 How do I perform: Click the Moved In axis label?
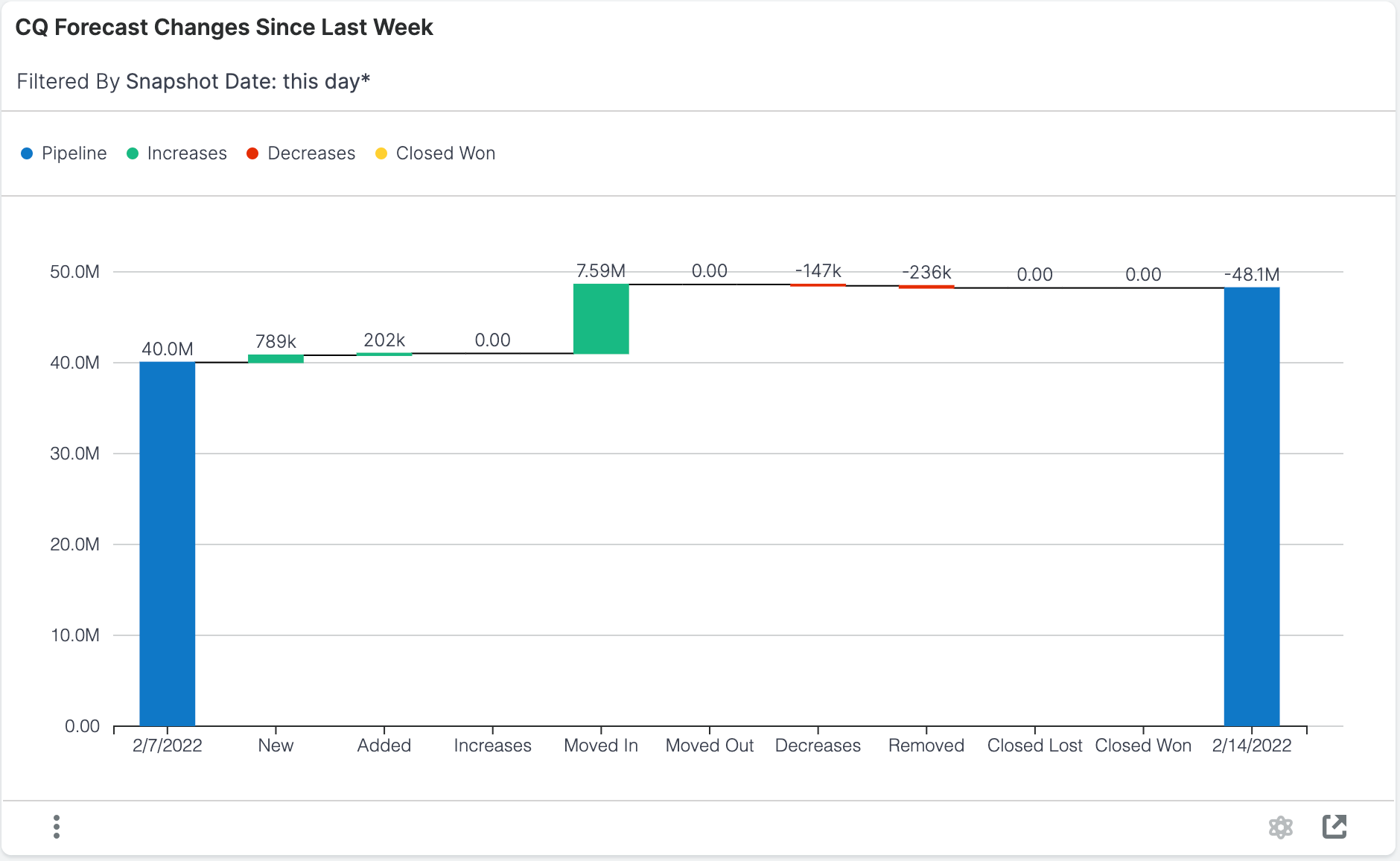[x=601, y=746]
